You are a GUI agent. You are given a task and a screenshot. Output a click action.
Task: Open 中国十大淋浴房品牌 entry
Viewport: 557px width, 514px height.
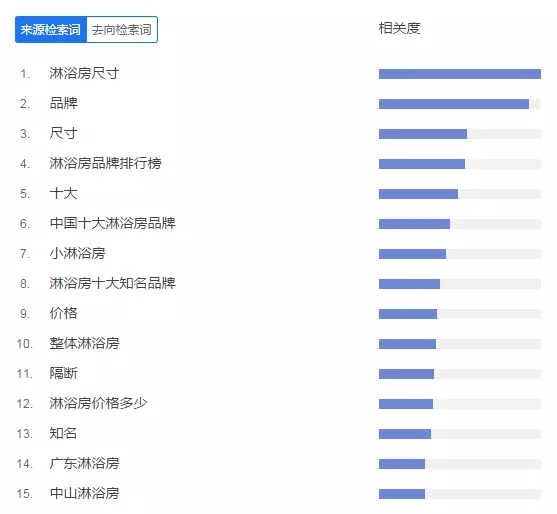click(x=112, y=223)
